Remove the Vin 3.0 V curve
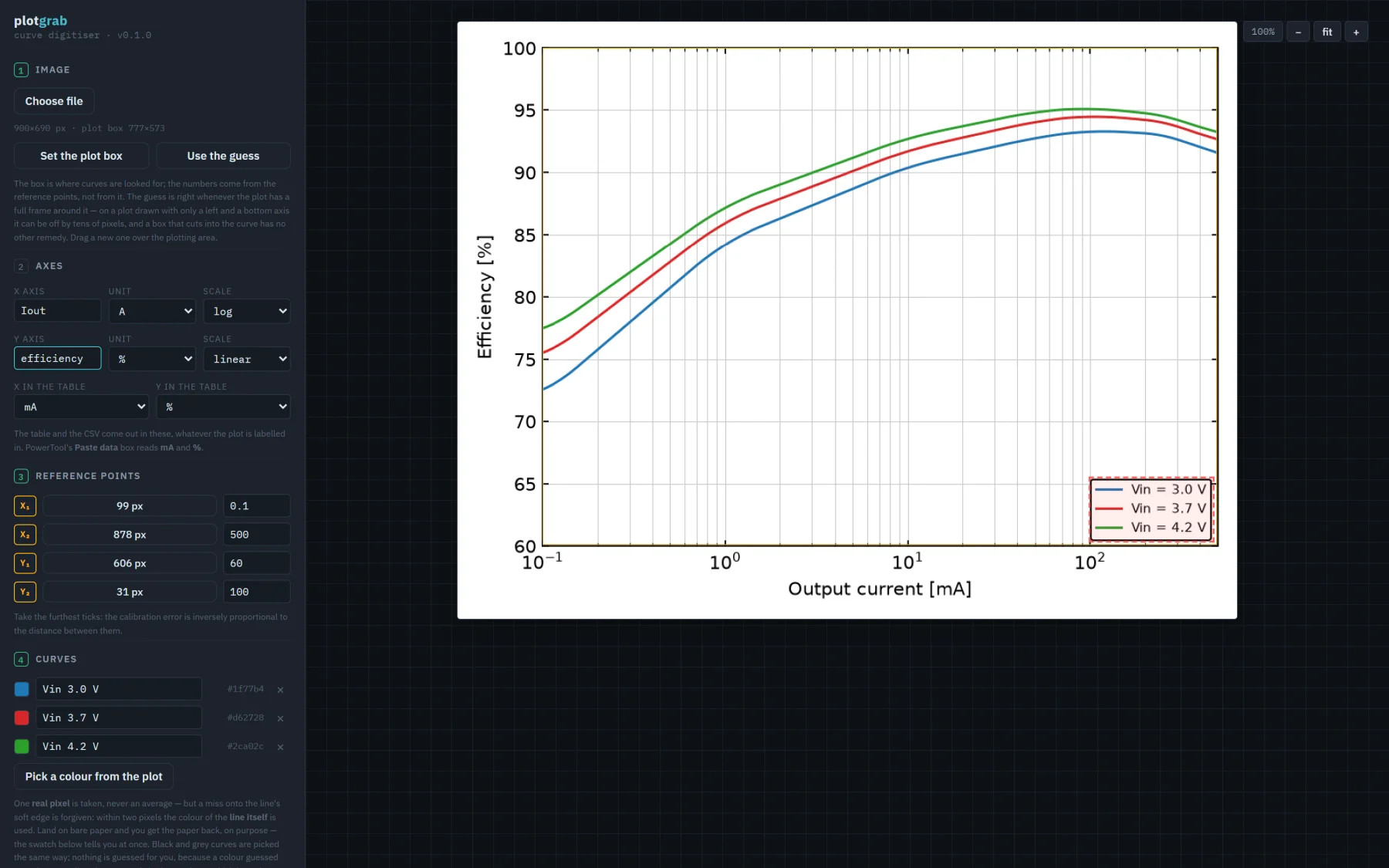The width and height of the screenshot is (1389, 868). tap(280, 690)
